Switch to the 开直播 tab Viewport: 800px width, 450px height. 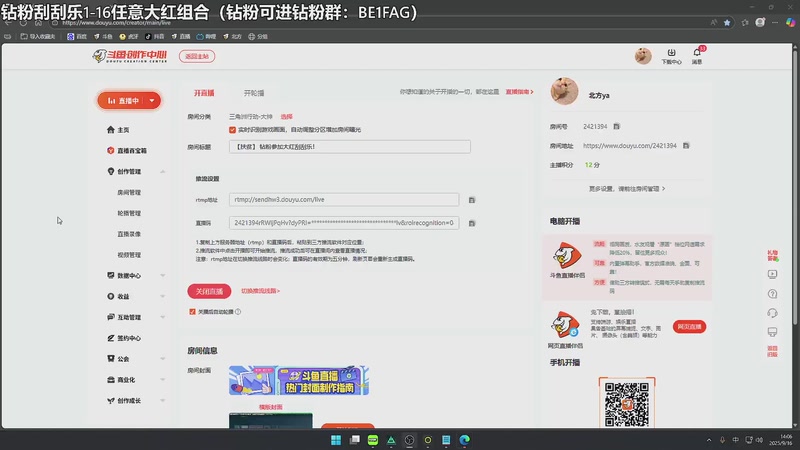pos(204,93)
